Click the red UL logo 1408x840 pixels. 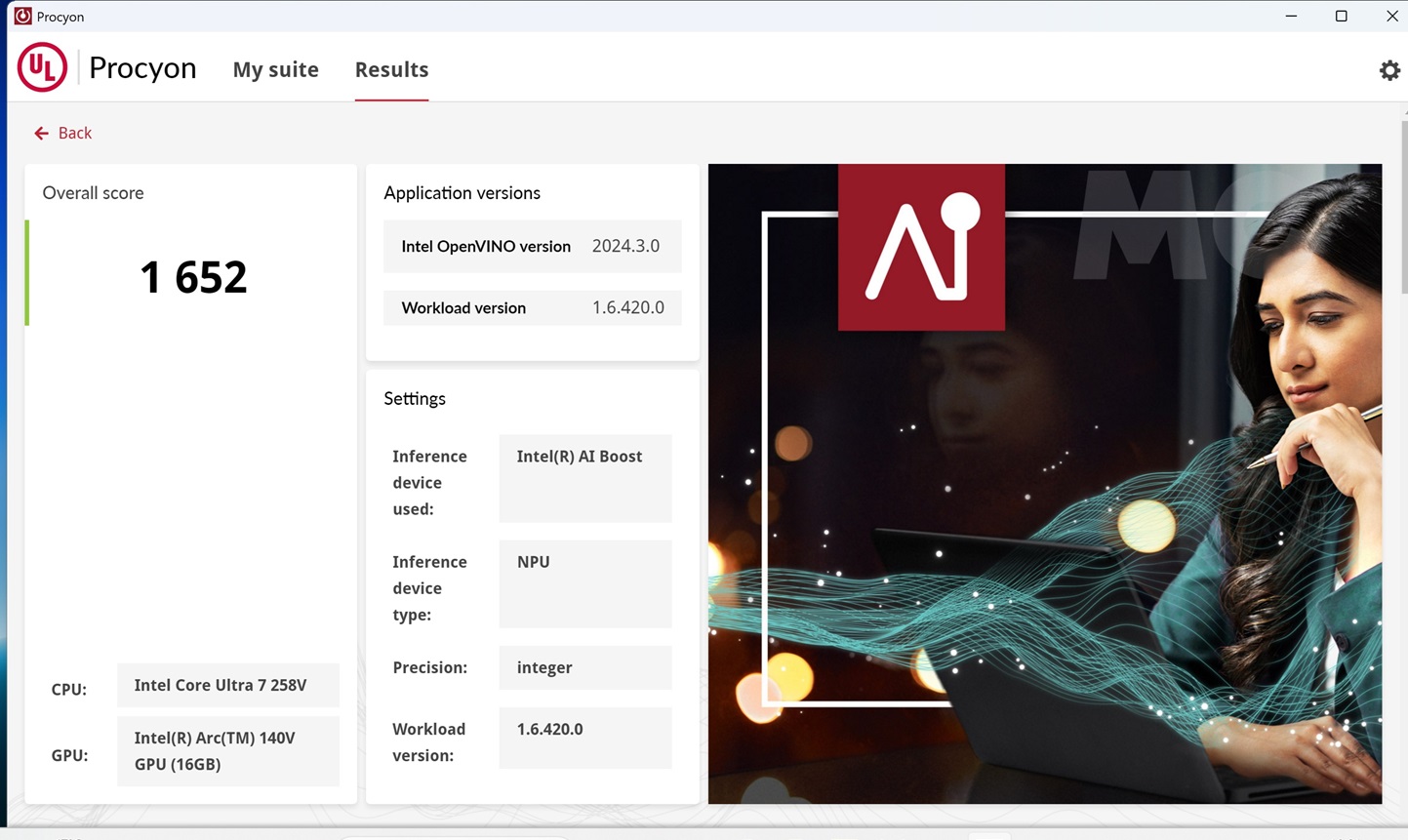42,67
